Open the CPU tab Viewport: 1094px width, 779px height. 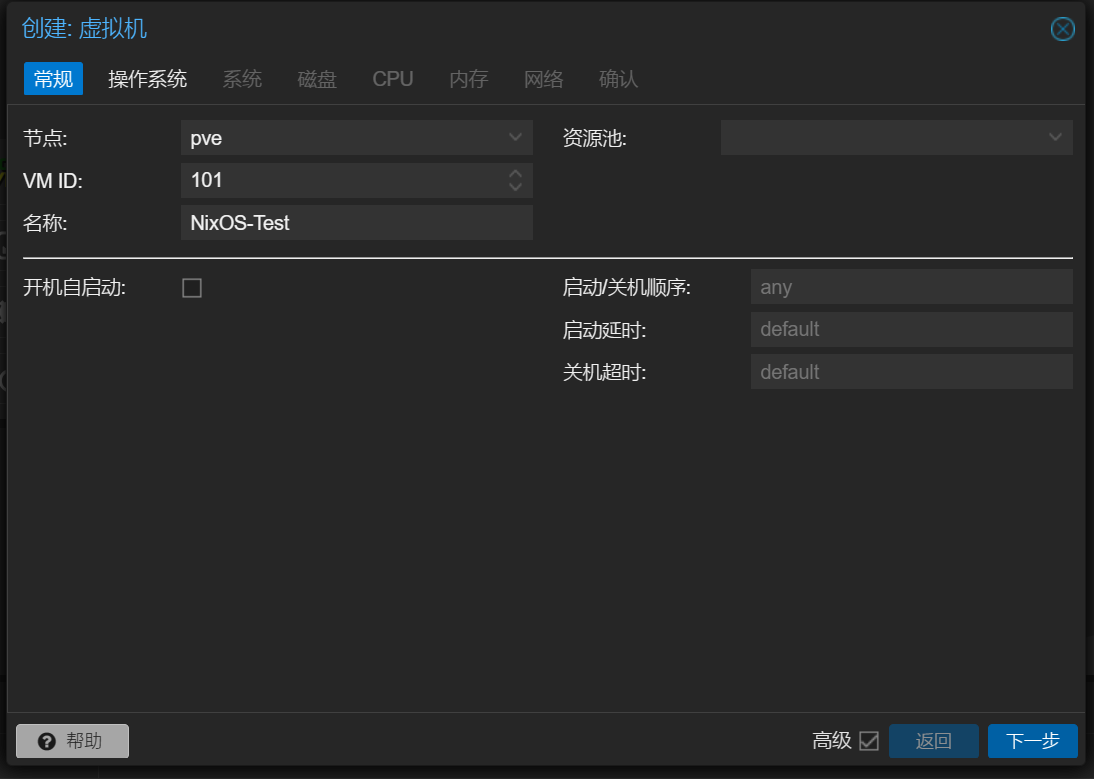(393, 79)
